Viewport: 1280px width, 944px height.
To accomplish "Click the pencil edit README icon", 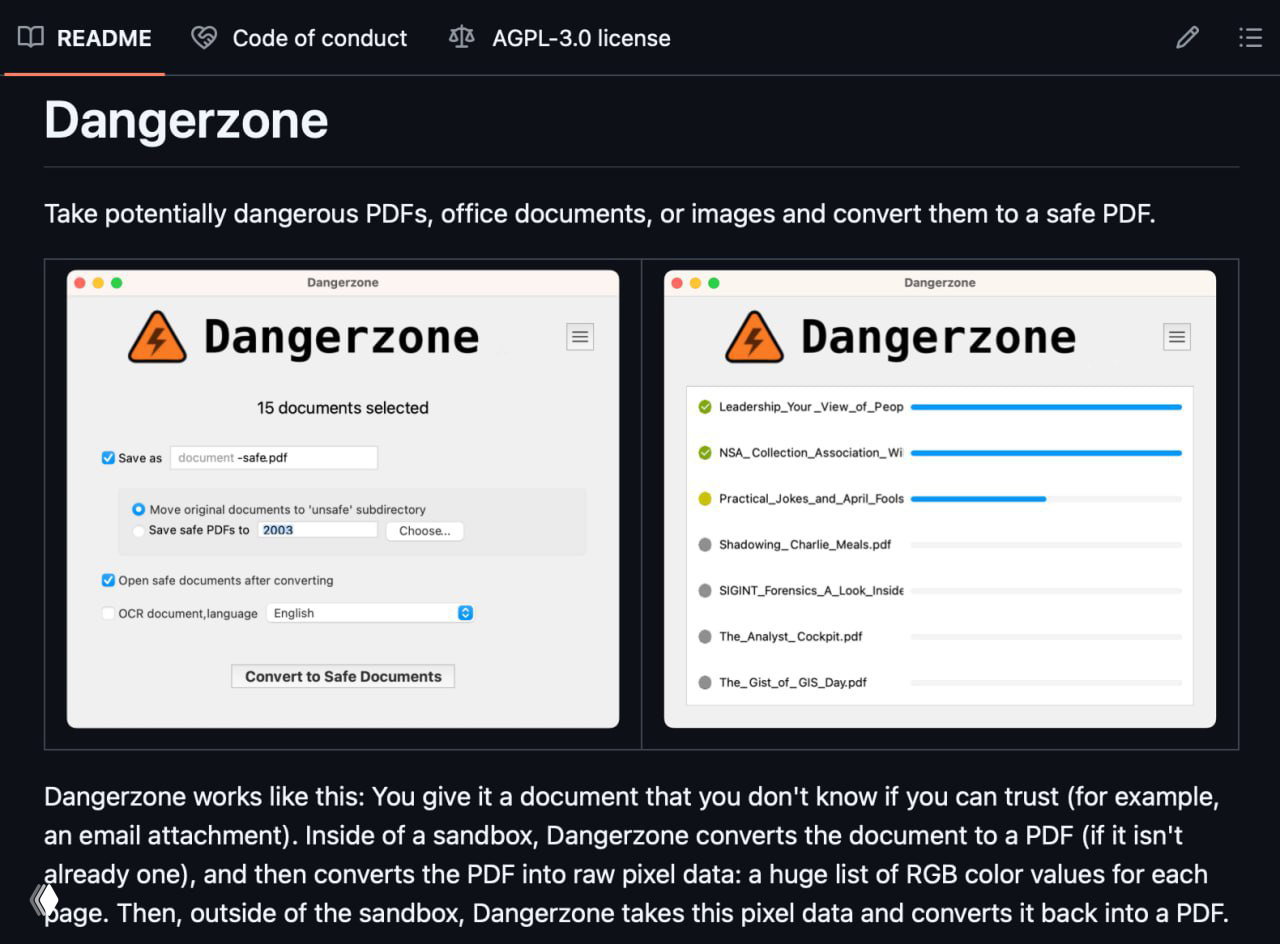I will (x=1187, y=38).
